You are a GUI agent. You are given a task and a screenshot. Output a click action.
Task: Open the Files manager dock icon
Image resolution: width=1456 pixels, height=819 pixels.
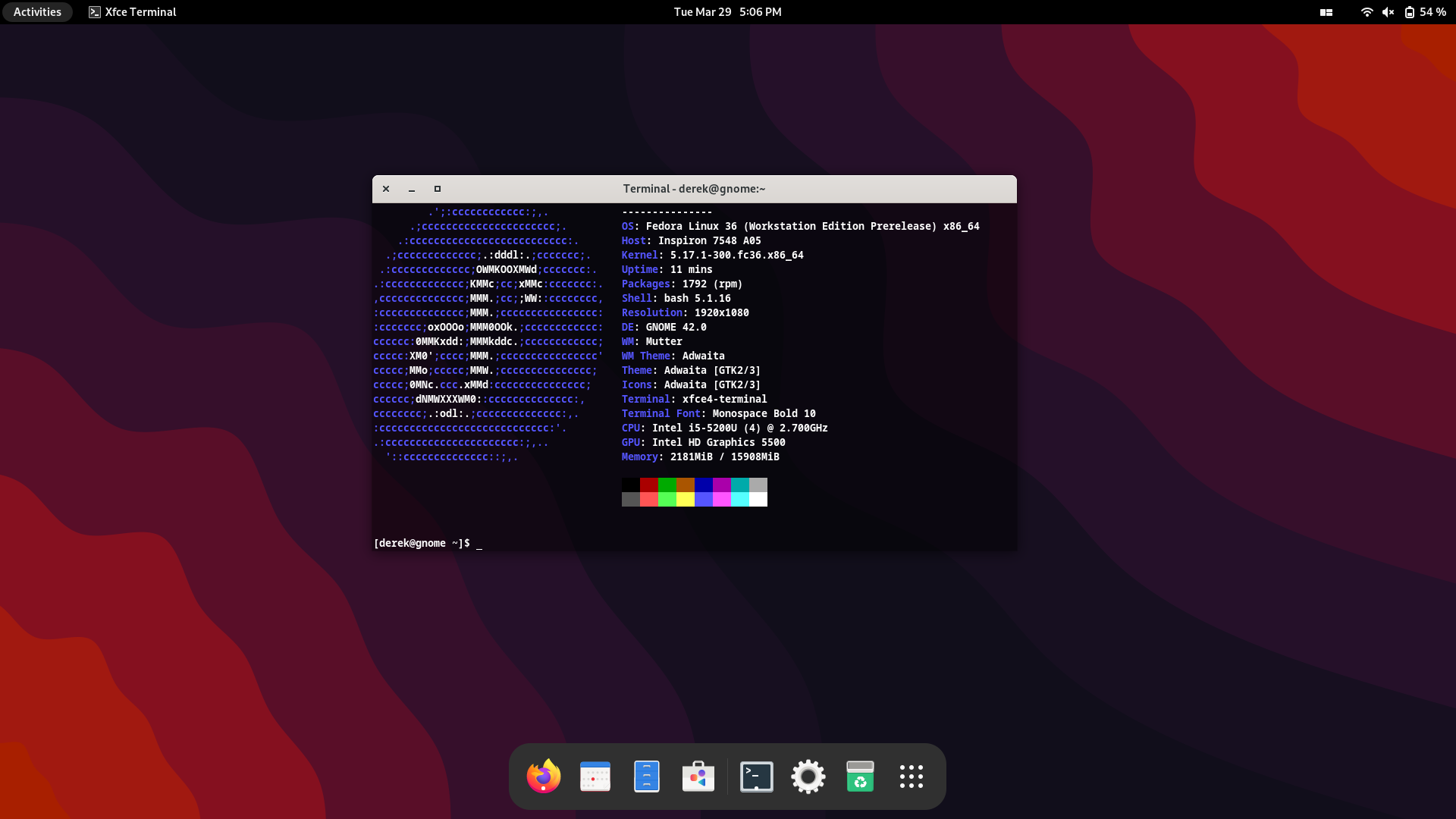point(647,777)
